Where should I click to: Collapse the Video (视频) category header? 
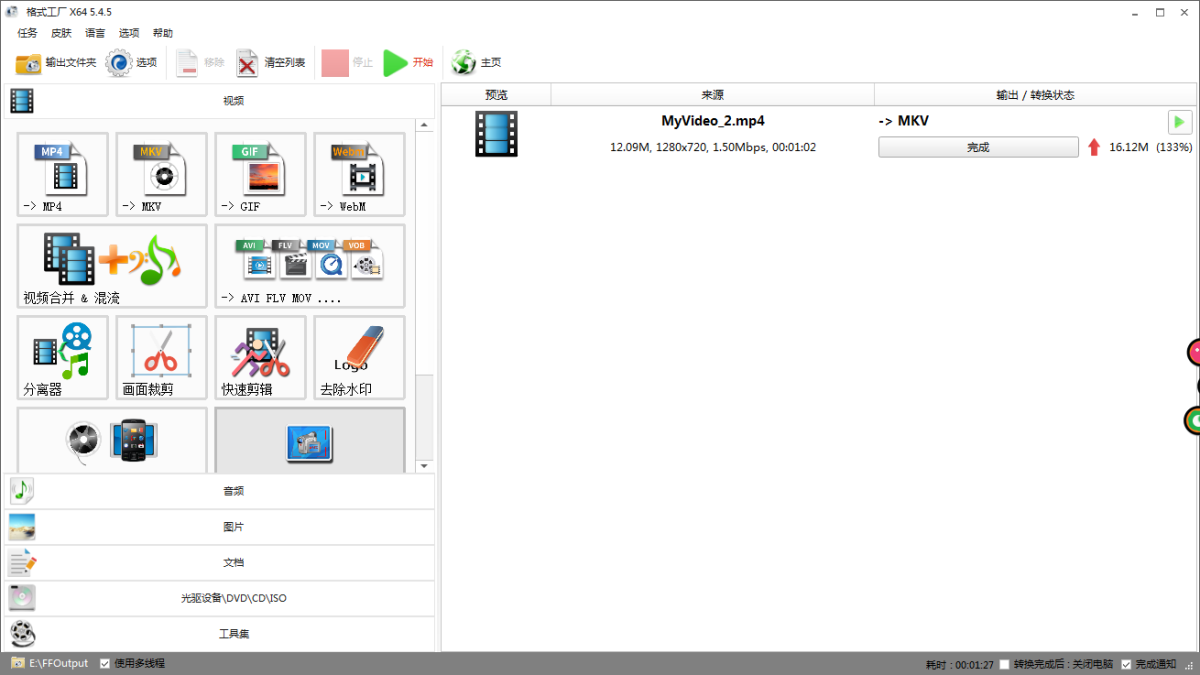pos(219,101)
